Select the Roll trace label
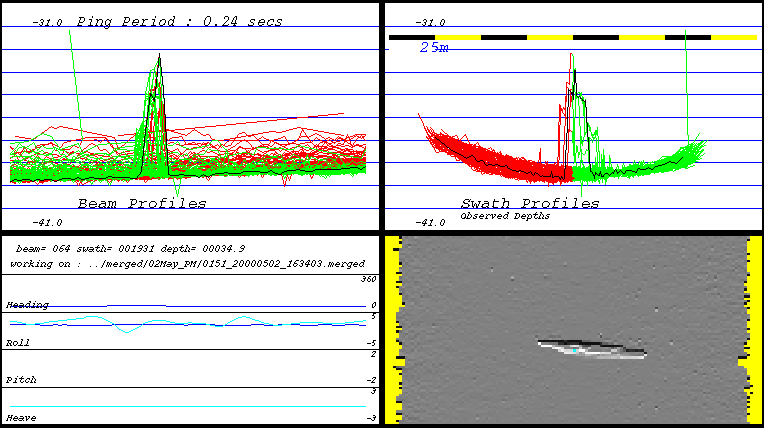This screenshot has width=764, height=428. click(17, 343)
